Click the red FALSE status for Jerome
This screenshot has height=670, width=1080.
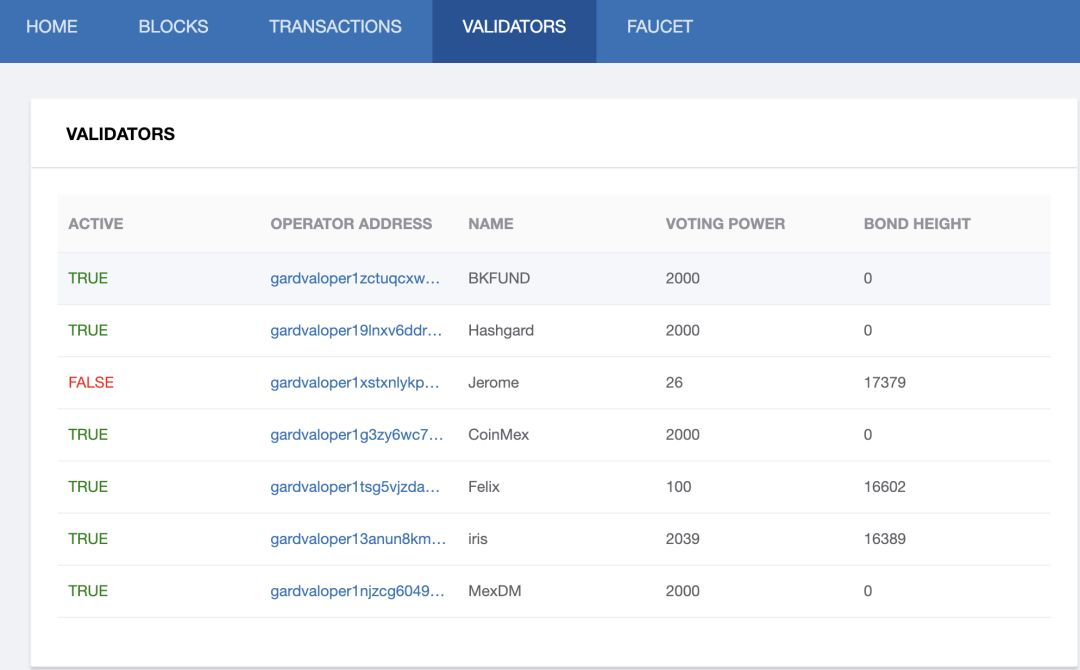[91, 383]
